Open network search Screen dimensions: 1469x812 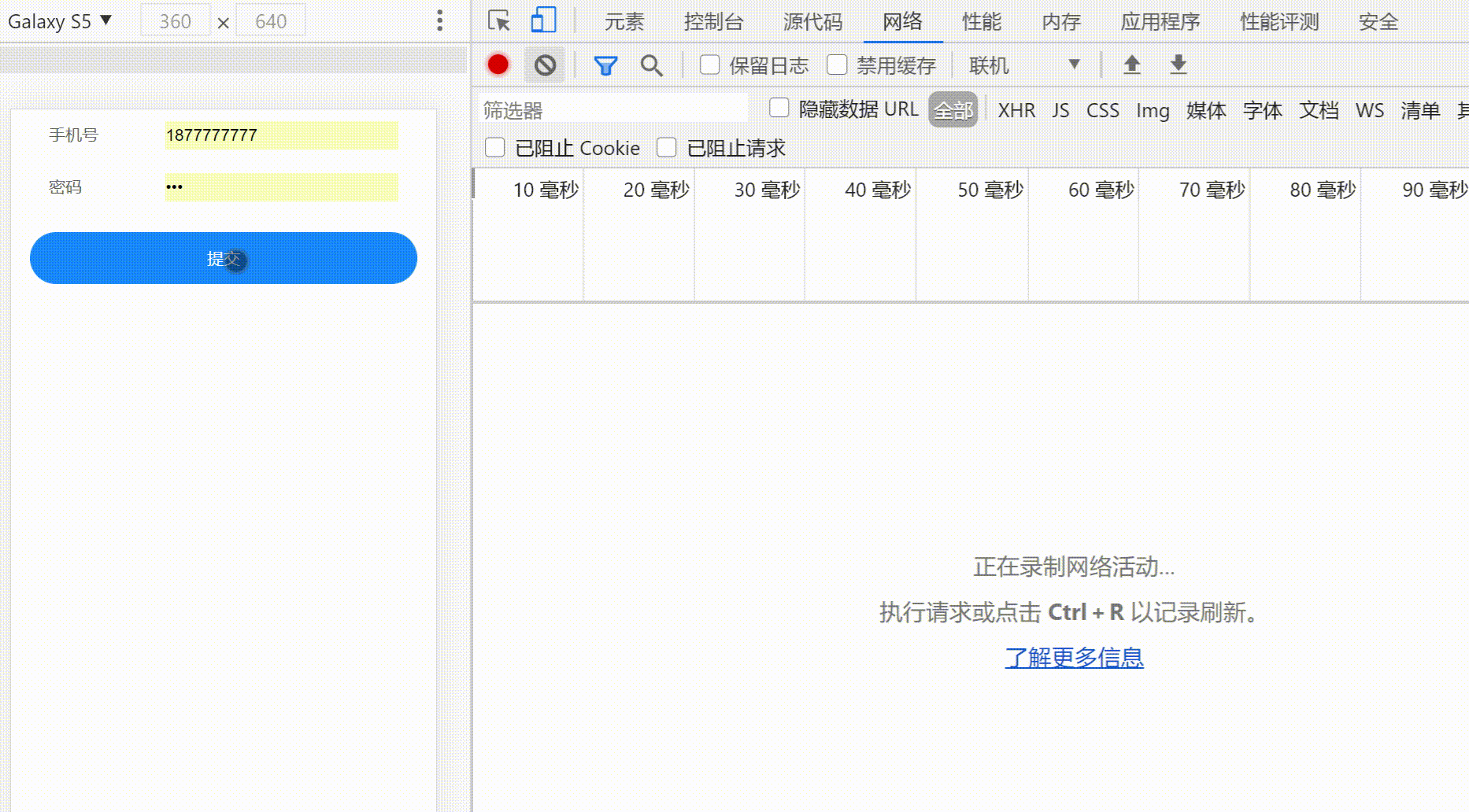point(651,65)
